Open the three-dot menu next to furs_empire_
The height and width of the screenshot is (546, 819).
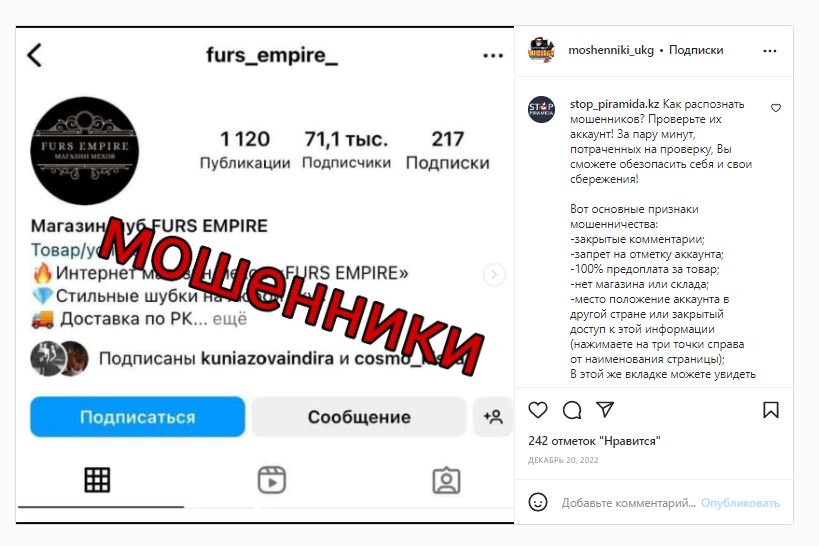(493, 55)
